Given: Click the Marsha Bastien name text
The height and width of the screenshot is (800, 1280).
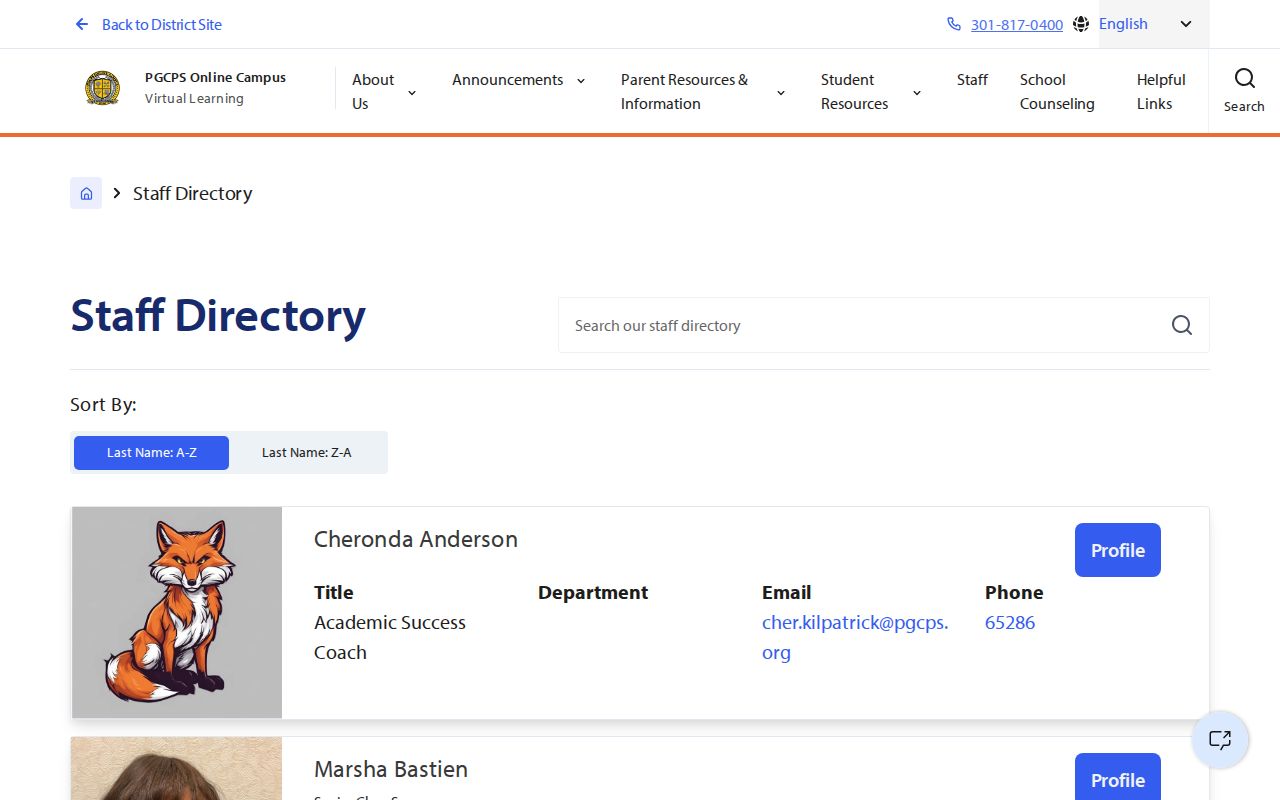Looking at the screenshot, I should 391,769.
